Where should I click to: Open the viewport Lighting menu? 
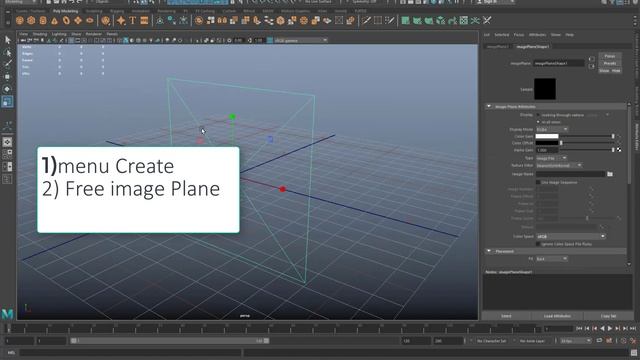(x=59, y=34)
